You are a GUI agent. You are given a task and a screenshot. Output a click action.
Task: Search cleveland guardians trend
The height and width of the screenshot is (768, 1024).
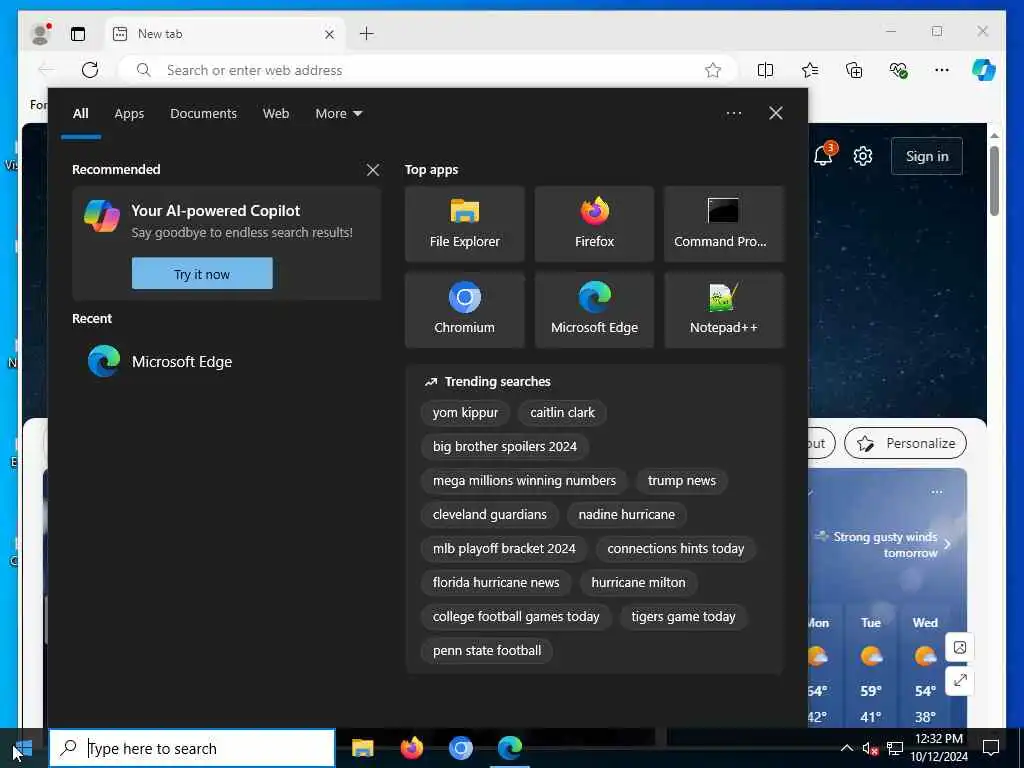pos(490,515)
